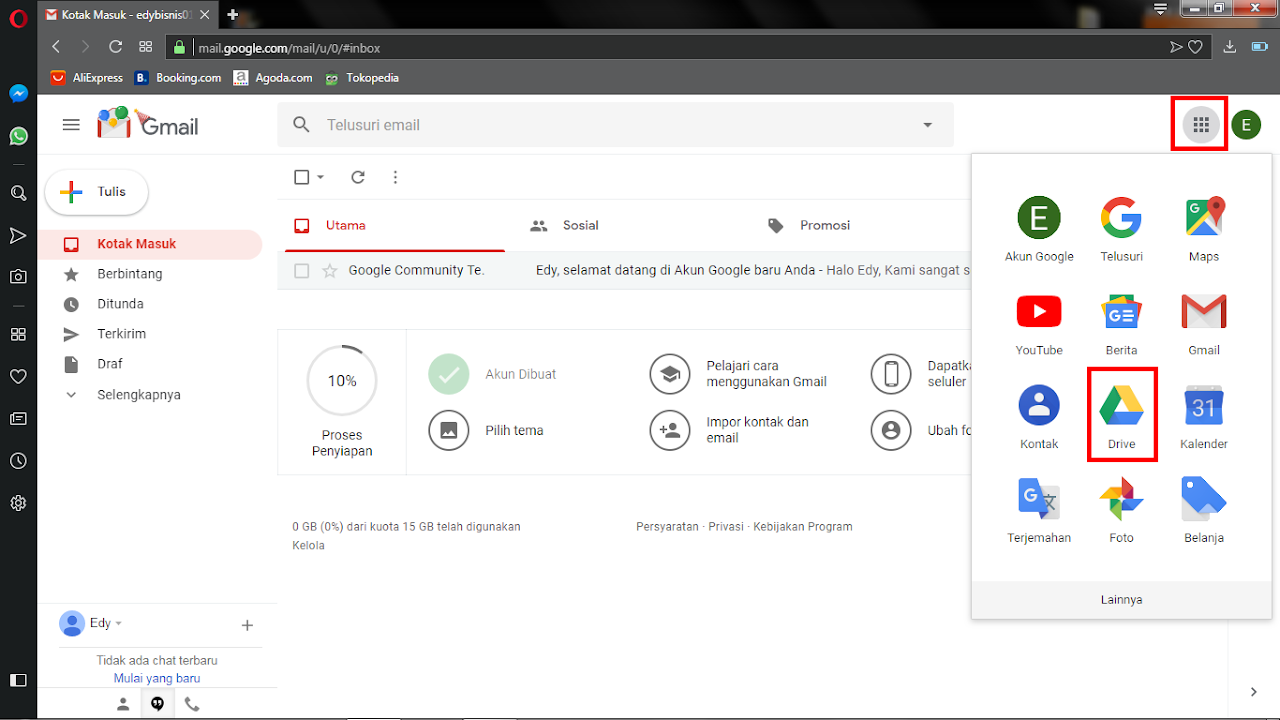Open the AliExpress bookmark
Screen dimensions: 1280x720
pos(87,77)
